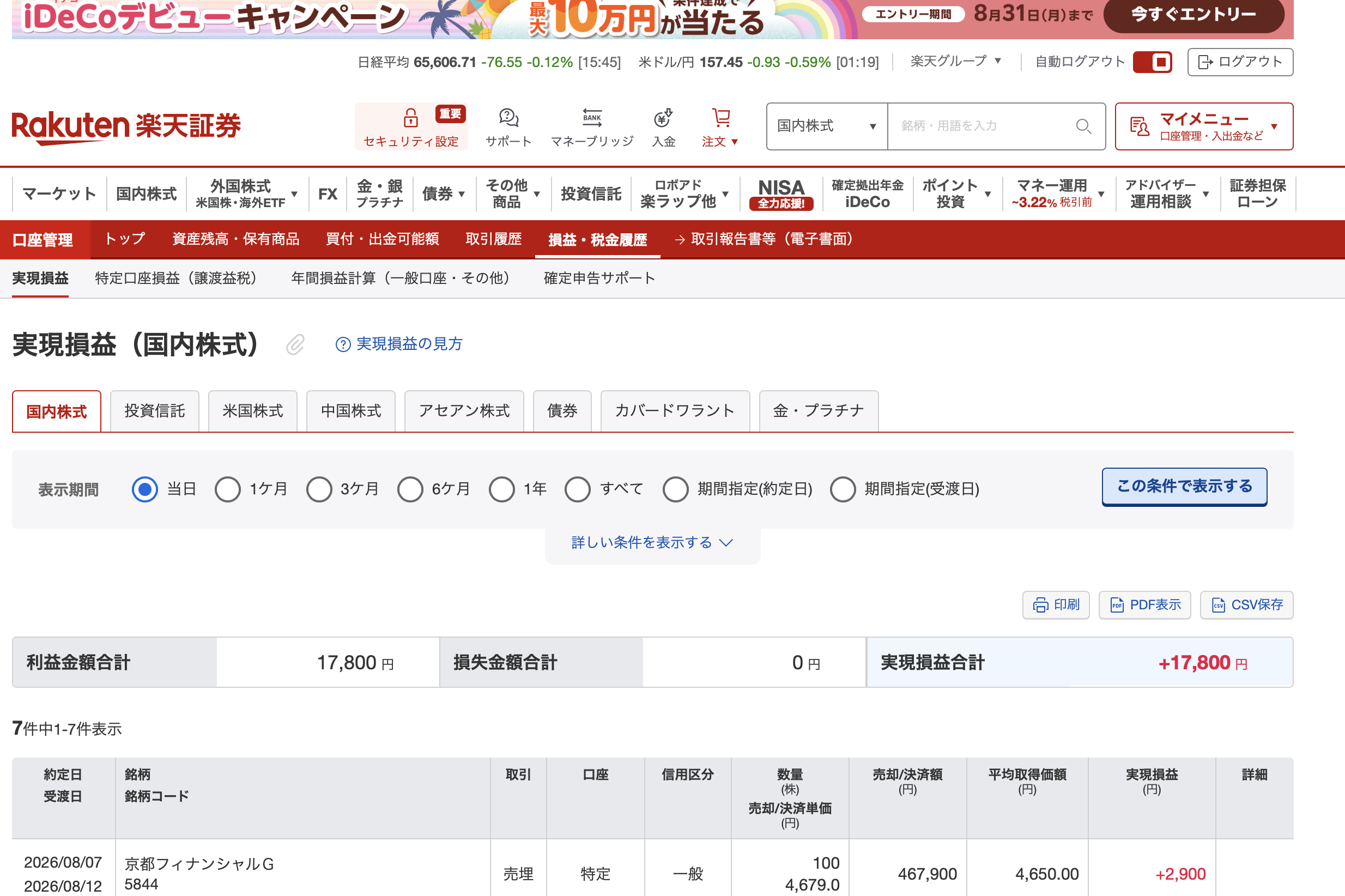Image resolution: width=1345 pixels, height=896 pixels.
Task: Open the マーケット navigation item
Action: point(59,193)
